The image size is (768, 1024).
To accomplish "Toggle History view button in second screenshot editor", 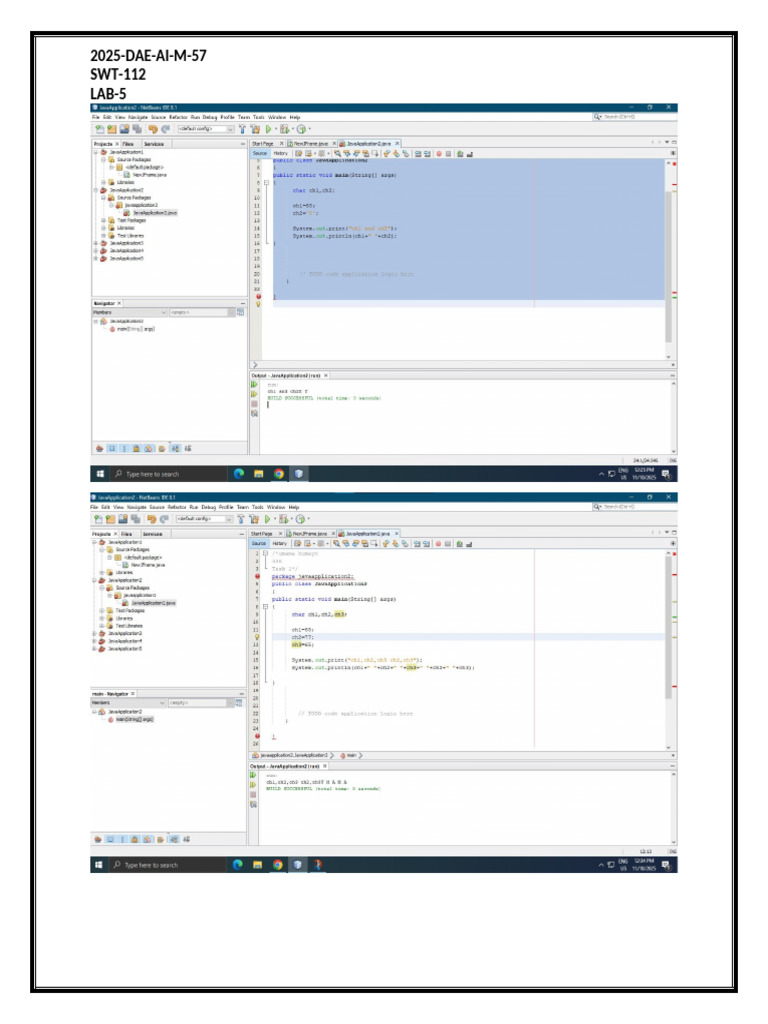I will pyautogui.click(x=280, y=543).
